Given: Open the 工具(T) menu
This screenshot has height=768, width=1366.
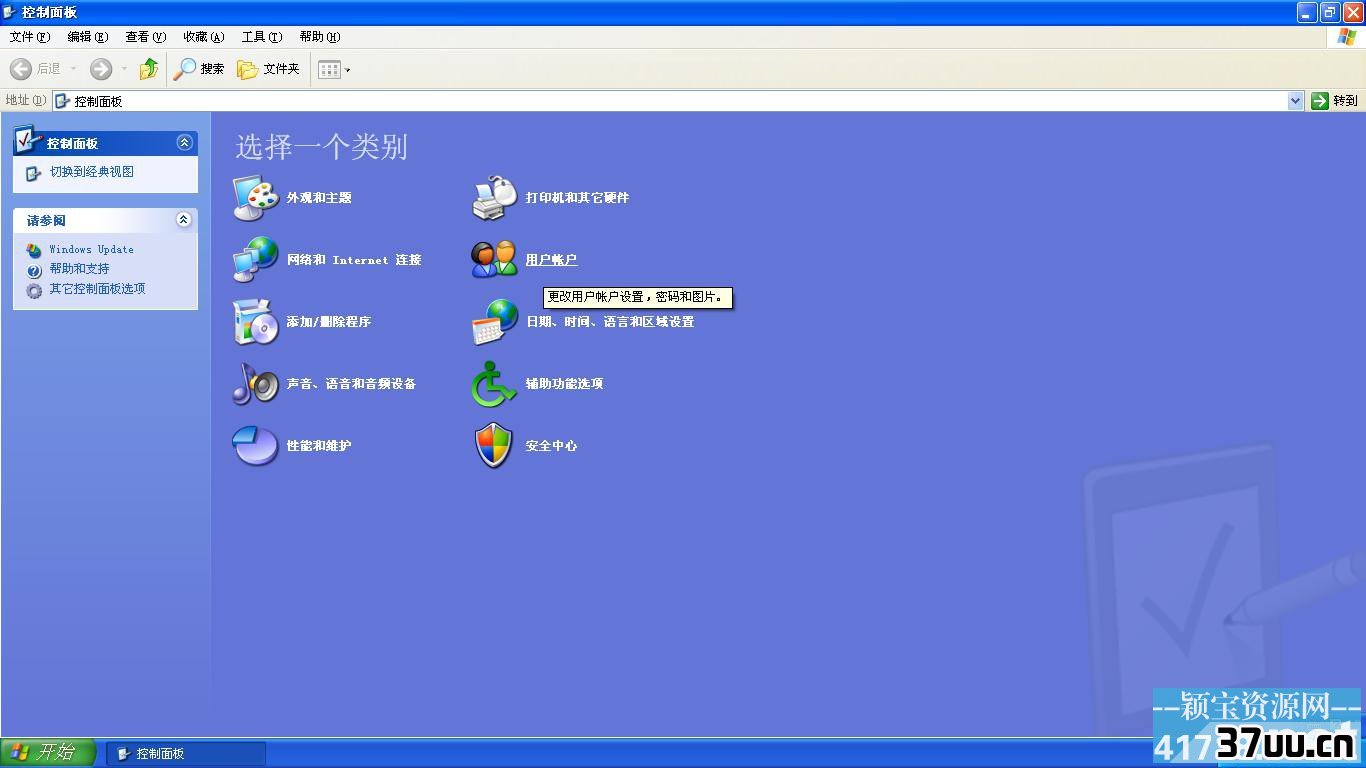Looking at the screenshot, I should [262, 37].
